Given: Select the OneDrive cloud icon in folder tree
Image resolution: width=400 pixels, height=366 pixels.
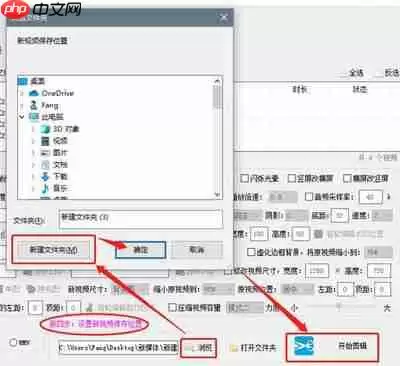Looking at the screenshot, I should click(x=34, y=93).
